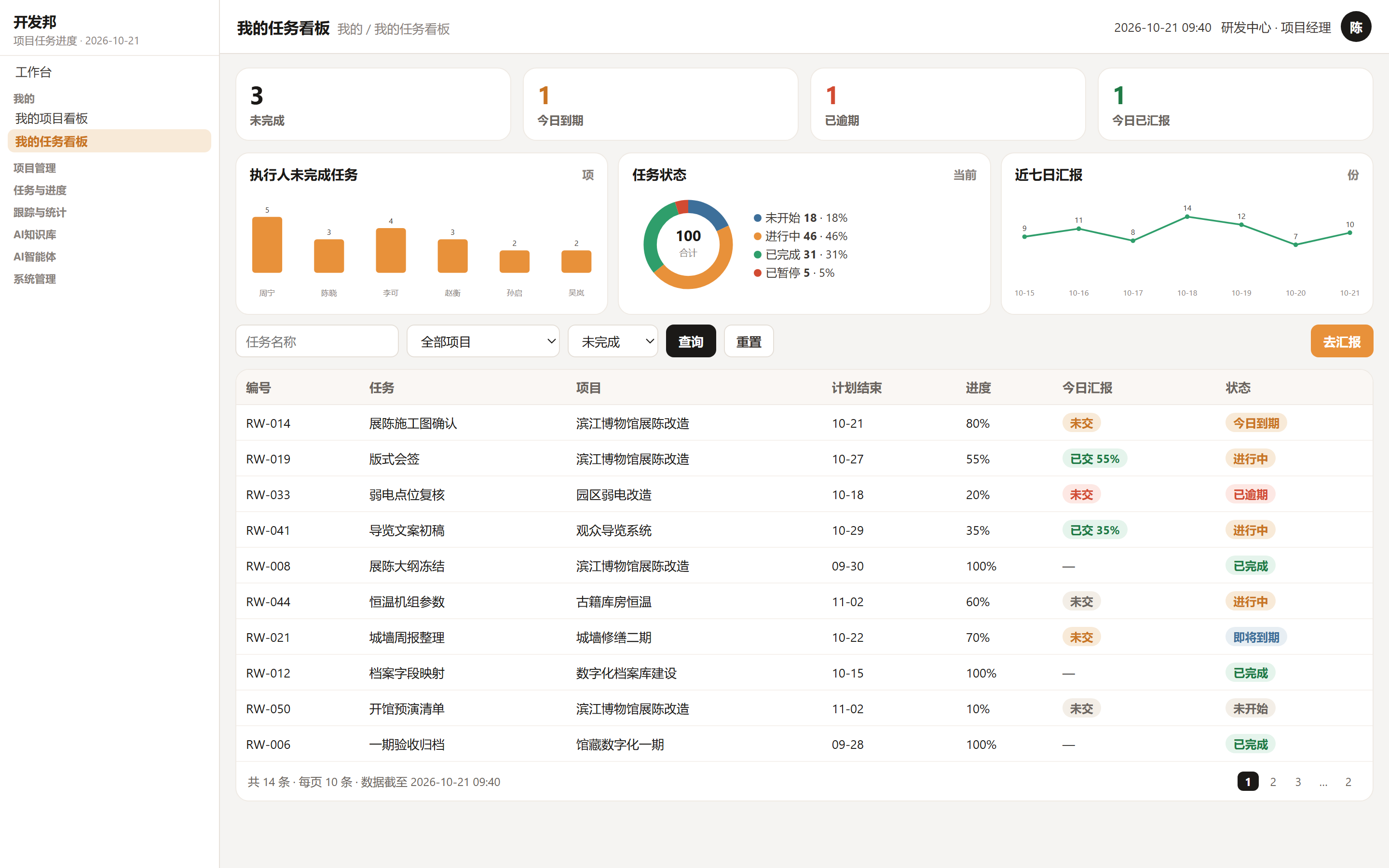Click the pagination ellipsis
1389x868 pixels.
1323,781
